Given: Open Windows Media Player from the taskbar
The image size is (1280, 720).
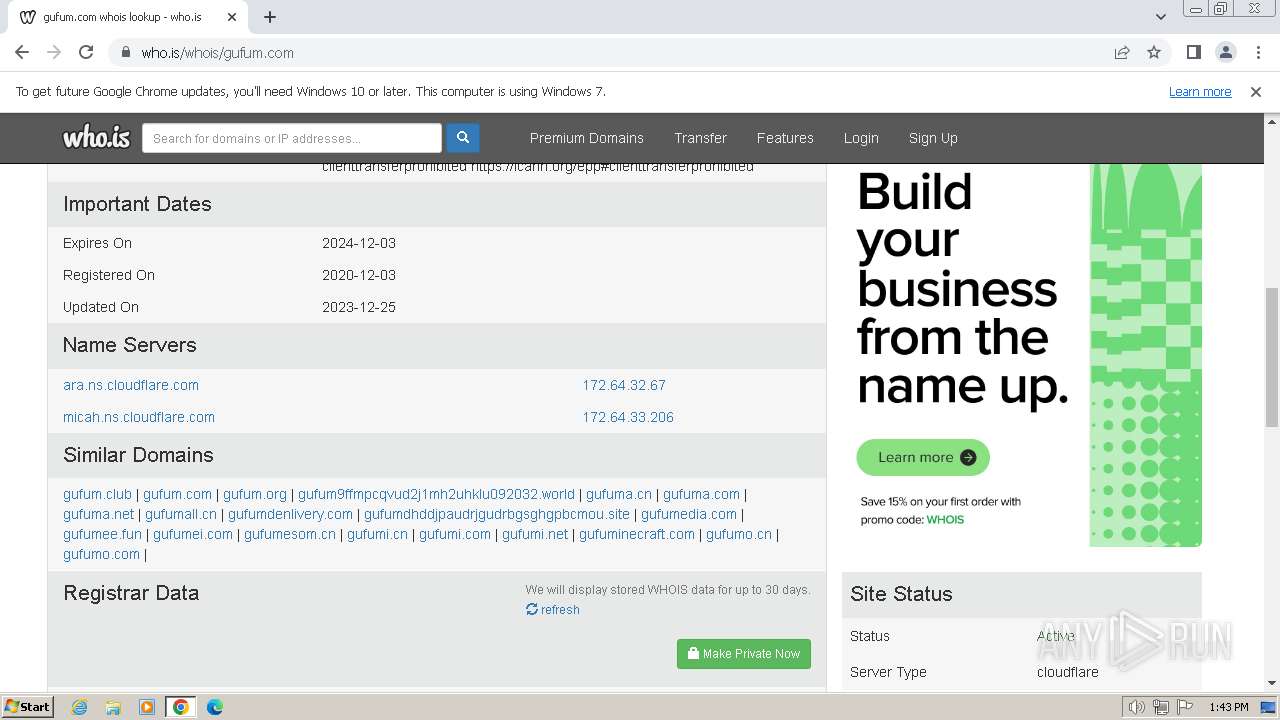Looking at the screenshot, I should click(147, 707).
